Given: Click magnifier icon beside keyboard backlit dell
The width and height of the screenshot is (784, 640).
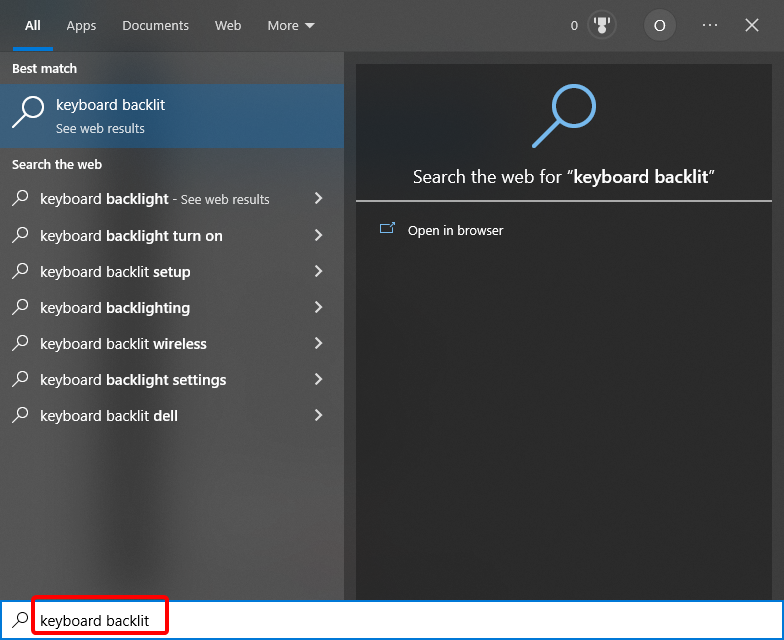Looking at the screenshot, I should (20, 415).
